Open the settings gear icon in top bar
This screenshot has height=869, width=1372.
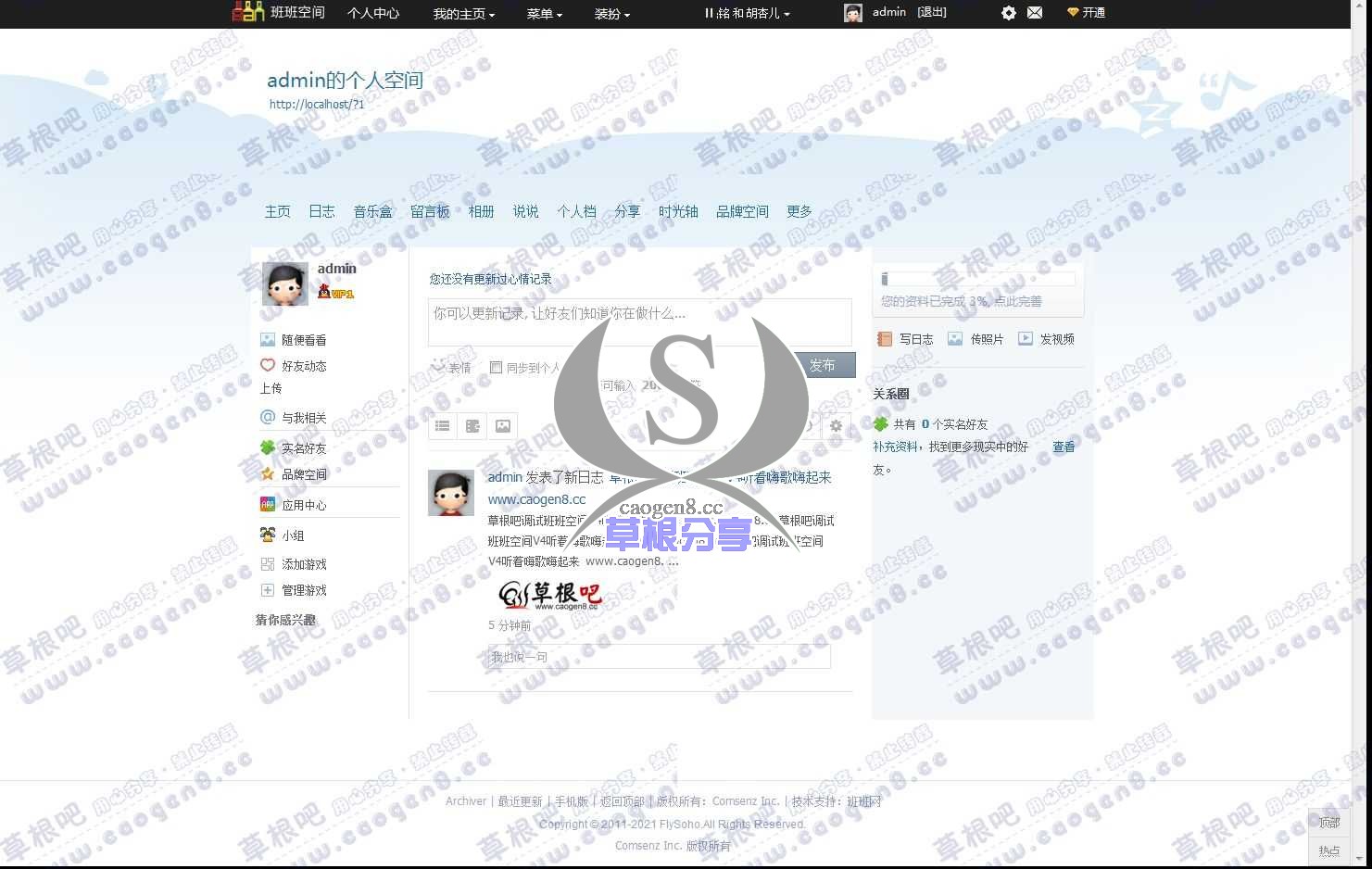[1009, 12]
